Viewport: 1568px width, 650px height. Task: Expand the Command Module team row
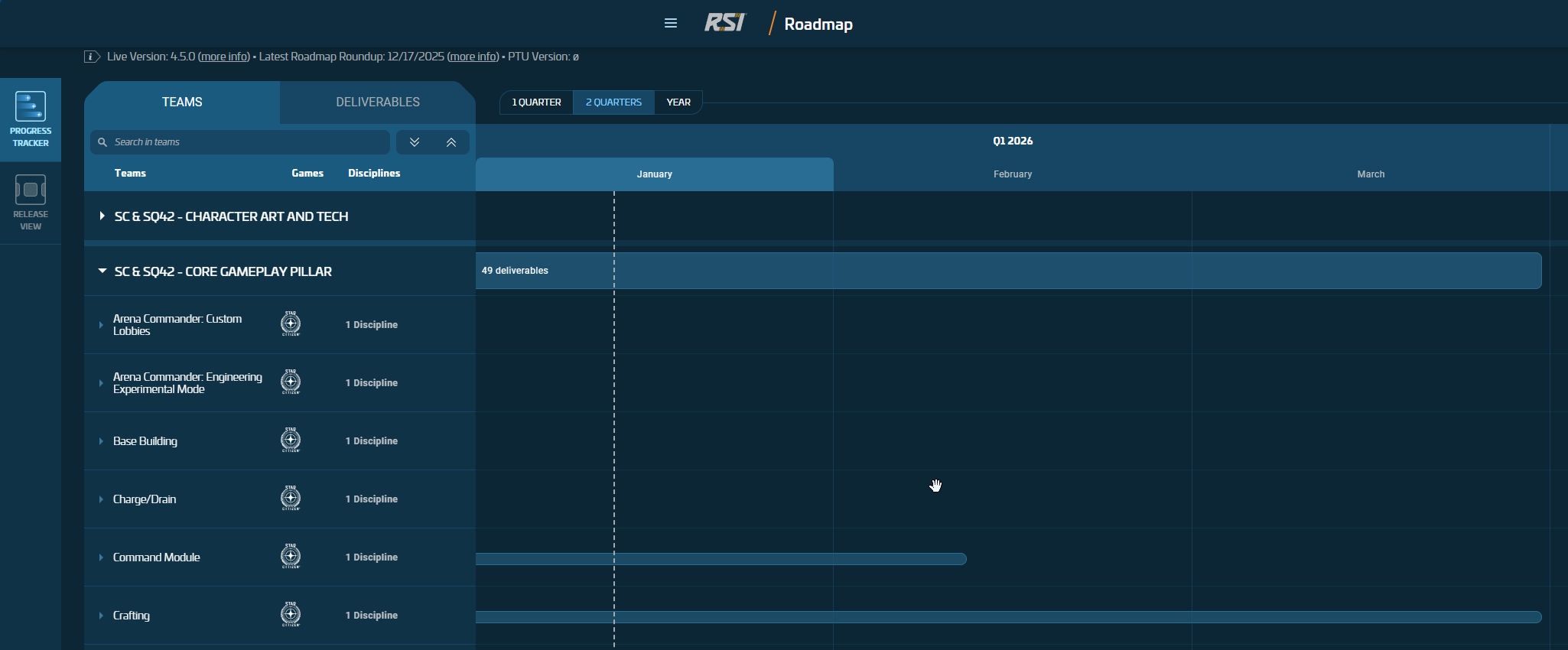pyautogui.click(x=101, y=557)
